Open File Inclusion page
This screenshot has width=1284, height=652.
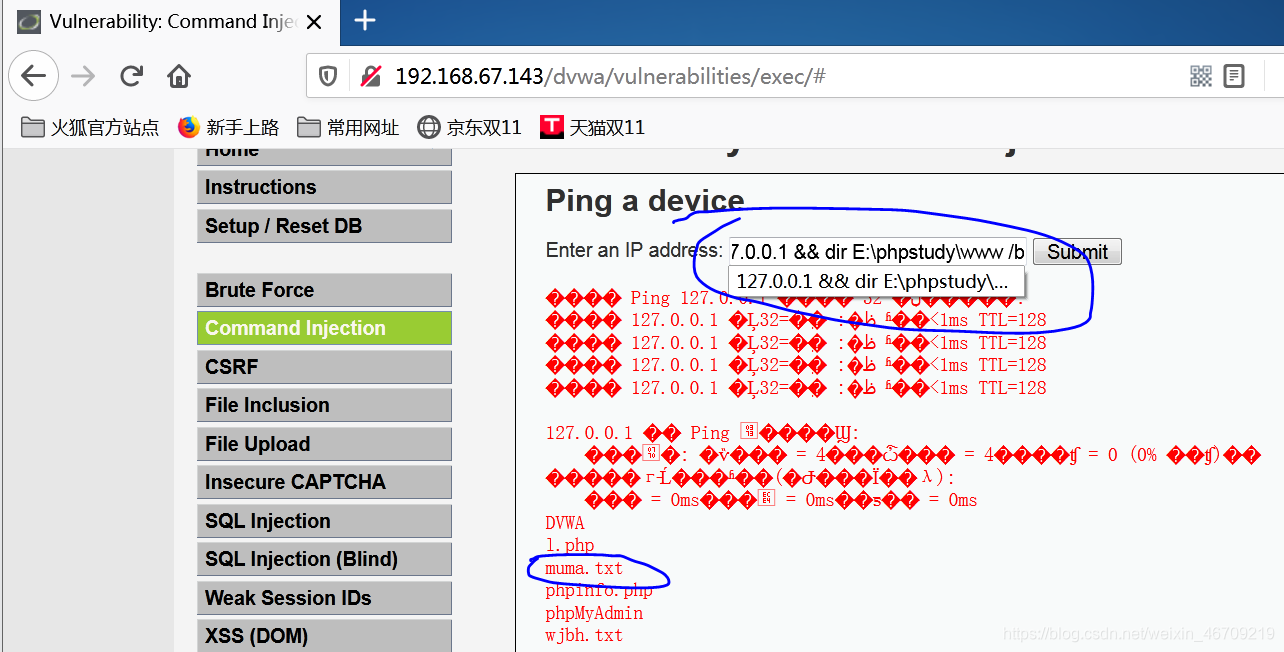pyautogui.click(x=324, y=405)
